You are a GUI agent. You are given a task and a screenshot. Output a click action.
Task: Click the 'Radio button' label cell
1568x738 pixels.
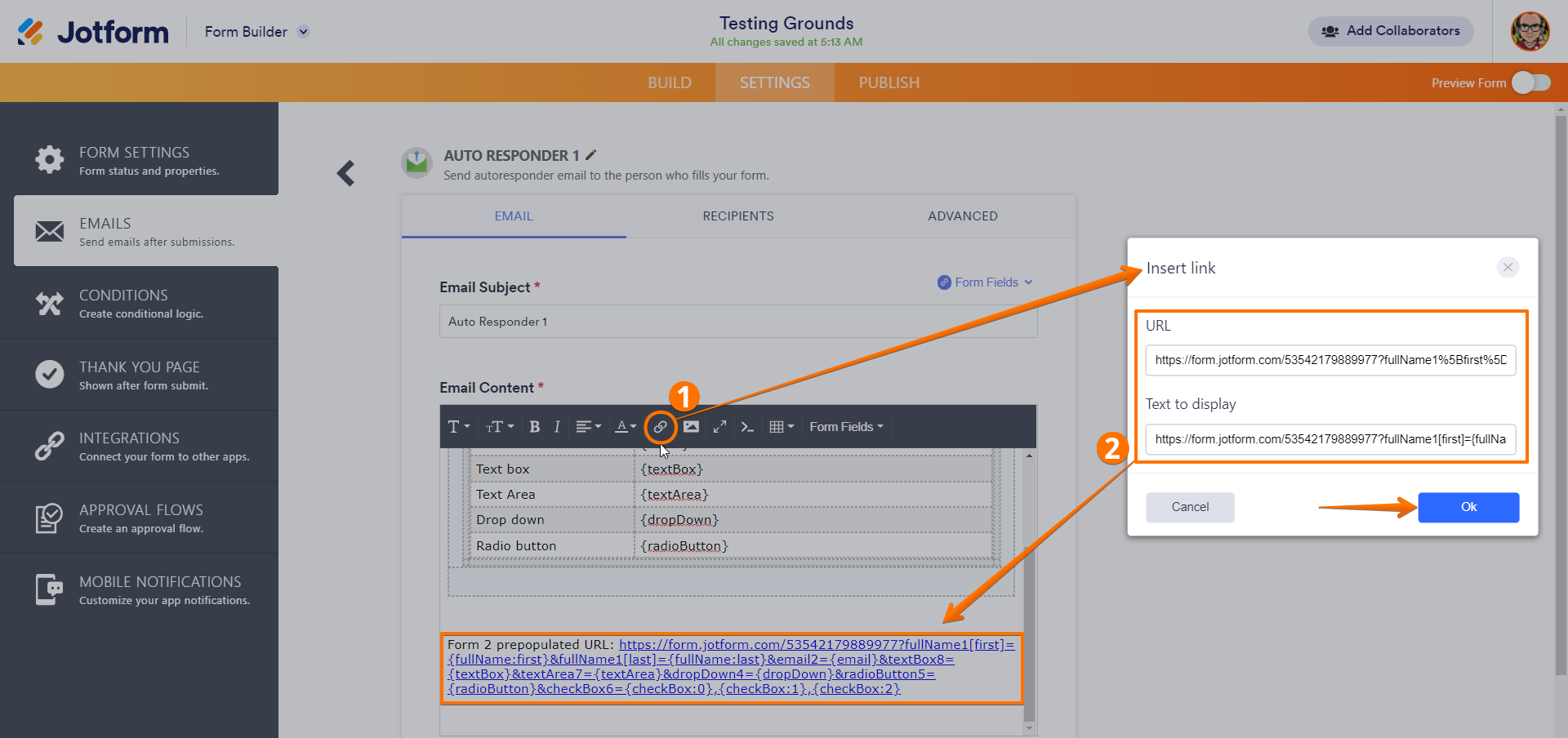[x=552, y=546]
